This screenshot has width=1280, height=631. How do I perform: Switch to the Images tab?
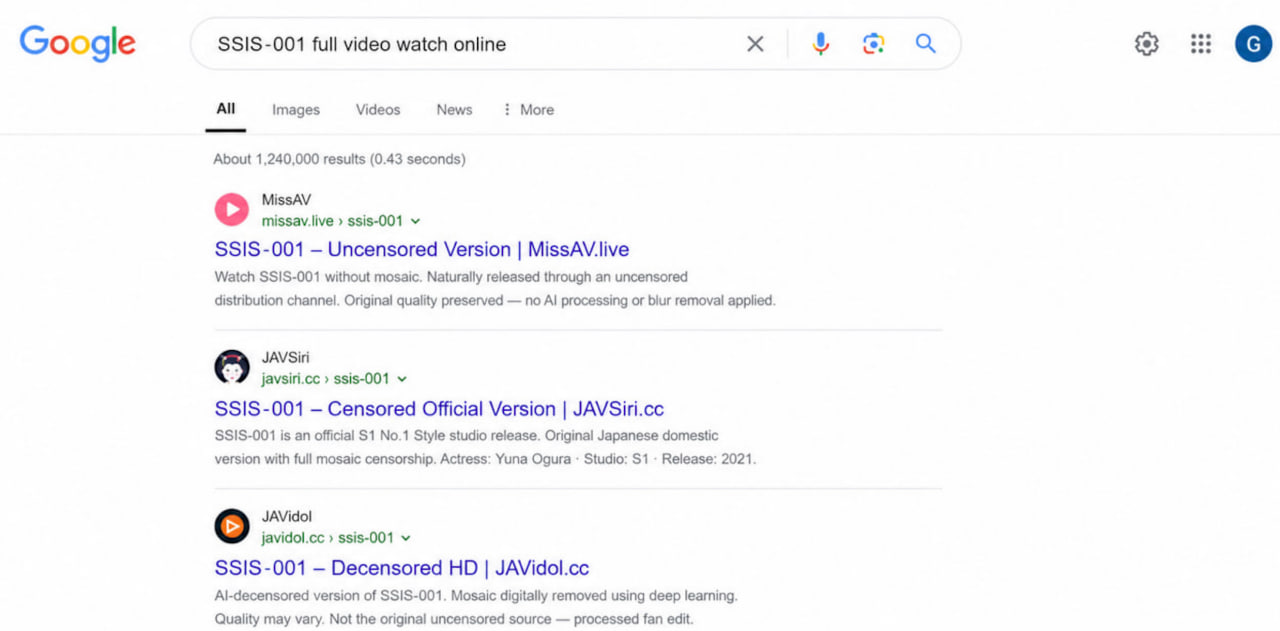click(296, 110)
